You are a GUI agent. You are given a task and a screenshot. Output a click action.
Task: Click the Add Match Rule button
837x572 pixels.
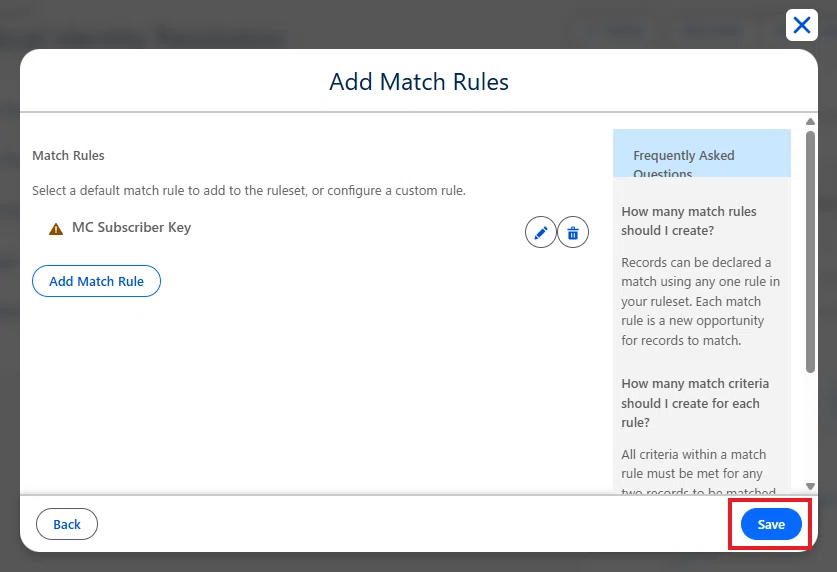pos(96,281)
